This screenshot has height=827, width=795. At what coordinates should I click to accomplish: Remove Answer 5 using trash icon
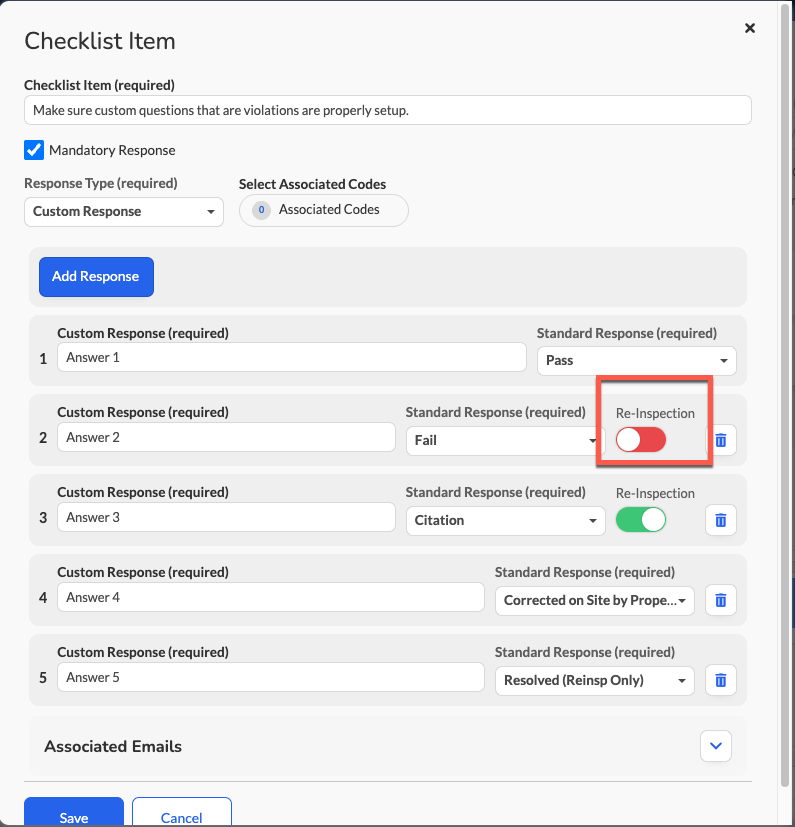pos(721,680)
